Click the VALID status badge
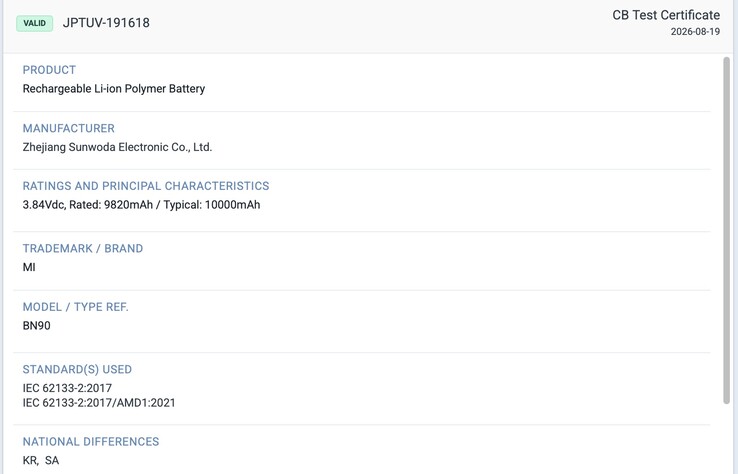 [34, 23]
